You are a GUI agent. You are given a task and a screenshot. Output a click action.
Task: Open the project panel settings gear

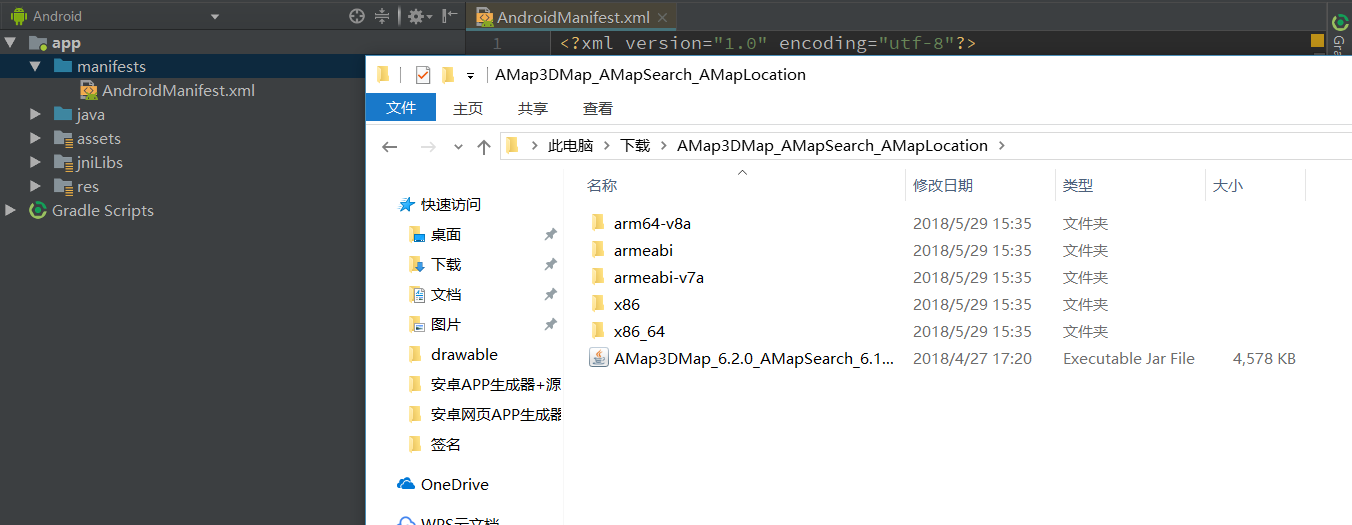click(416, 16)
